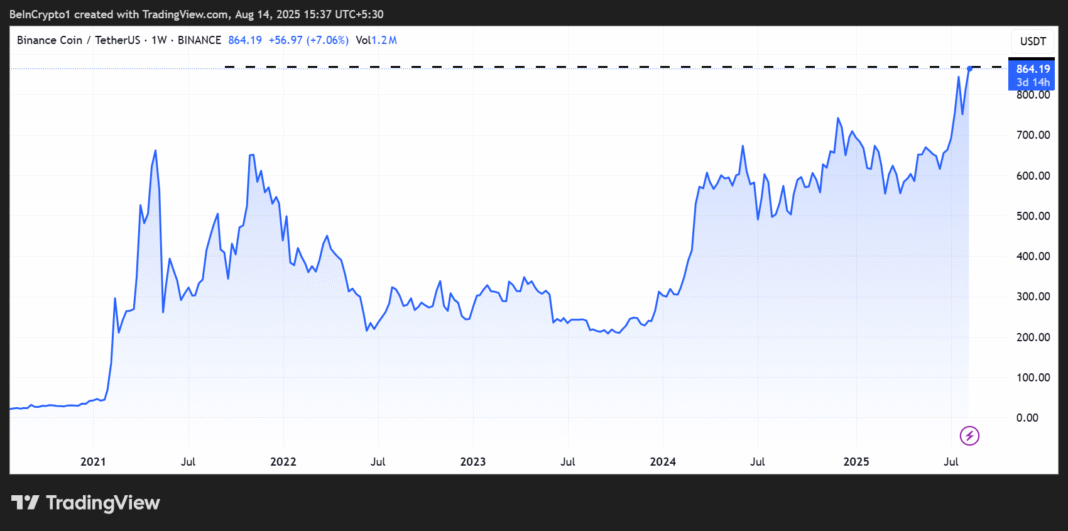Click the 0.00 mark on the price scale
The width and height of the screenshot is (1068, 531).
[1034, 418]
